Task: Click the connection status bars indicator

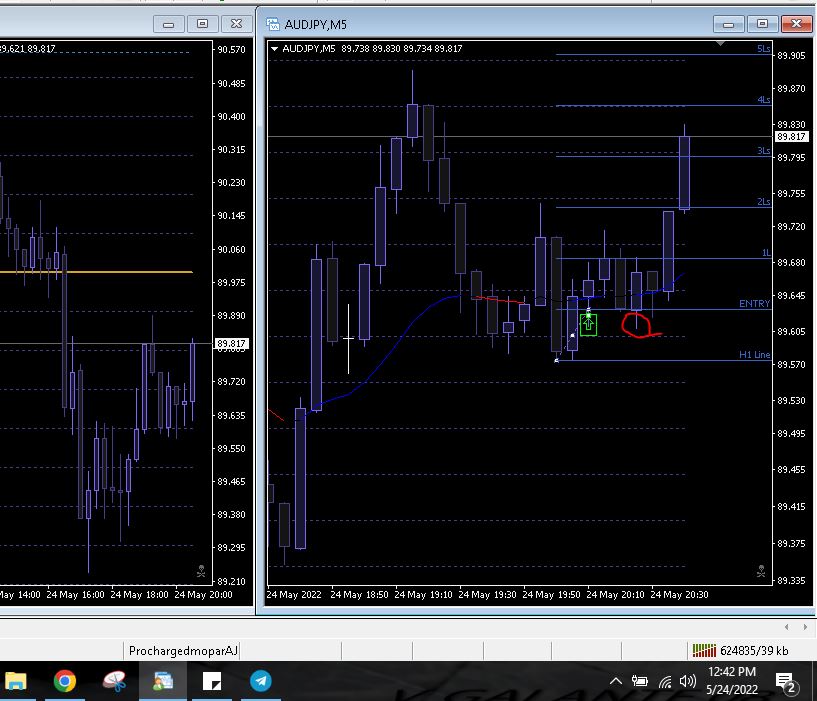Action: coord(704,650)
